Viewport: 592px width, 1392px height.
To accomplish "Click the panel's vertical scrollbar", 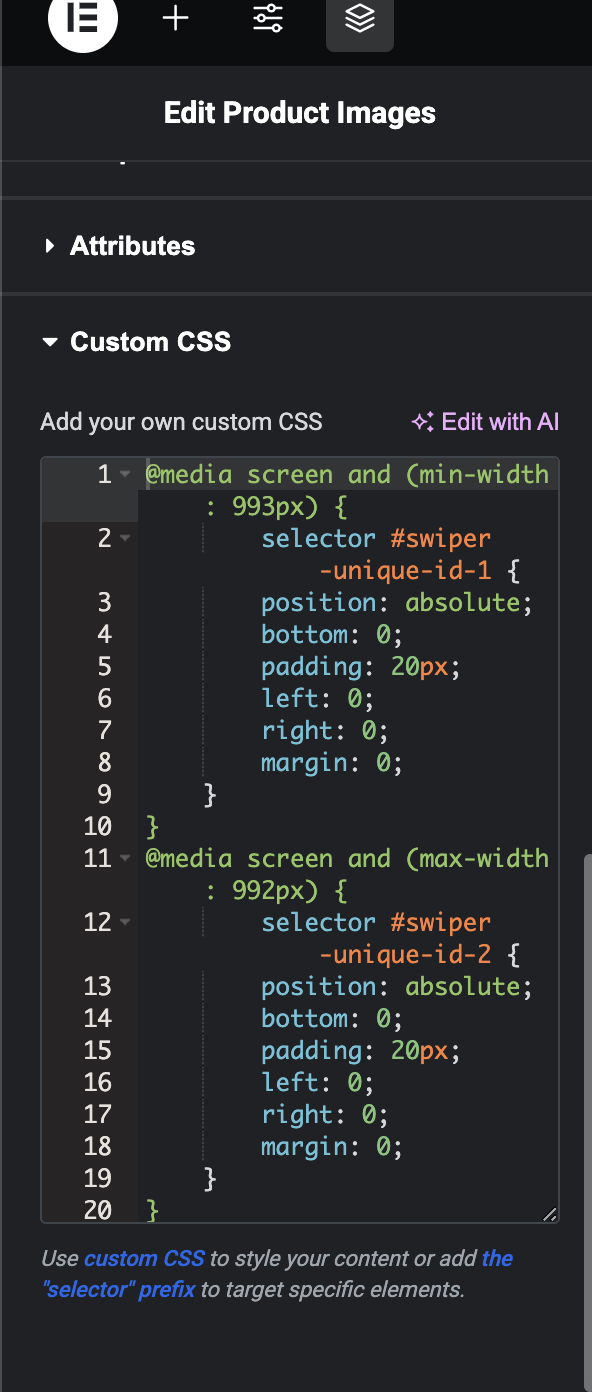I will pyautogui.click(x=587, y=1120).
